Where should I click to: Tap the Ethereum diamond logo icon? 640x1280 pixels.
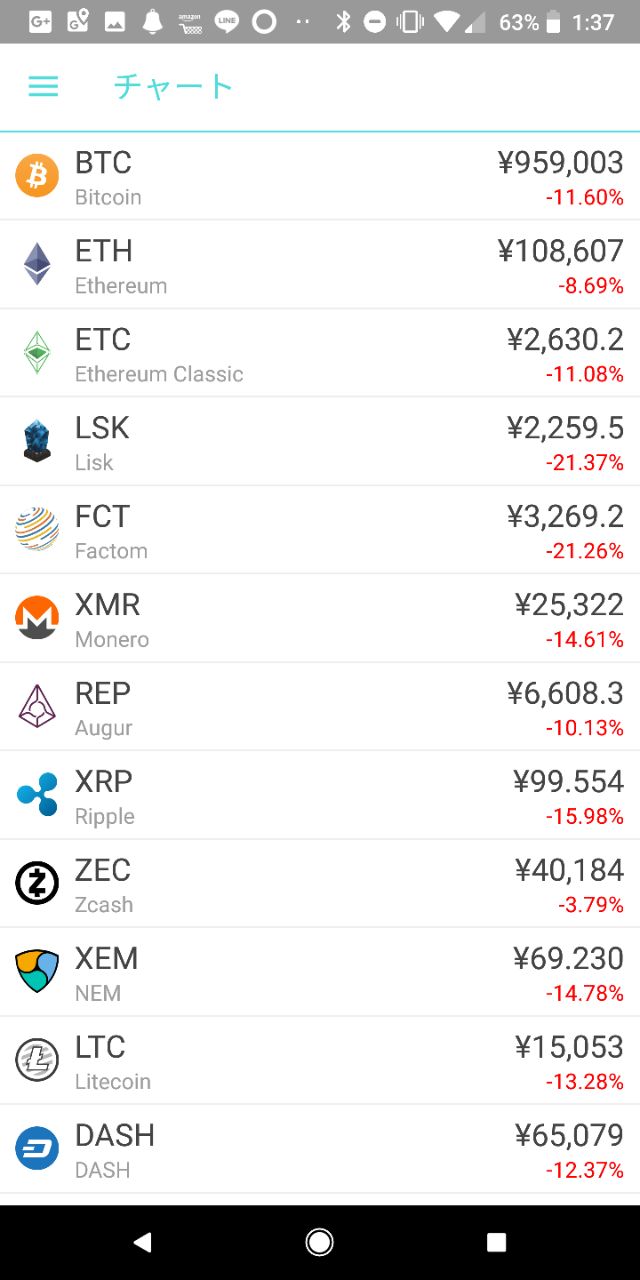(37, 265)
